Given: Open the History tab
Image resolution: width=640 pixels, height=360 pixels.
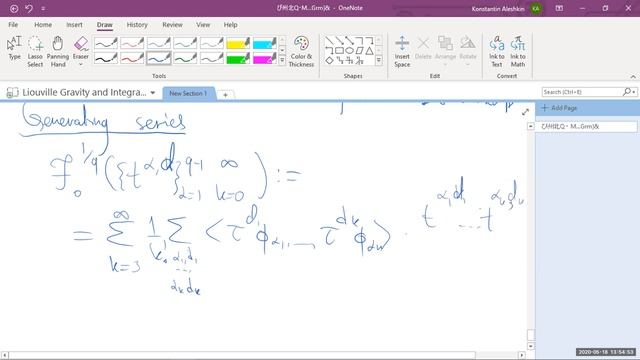Looking at the screenshot, I should pyautogui.click(x=137, y=24).
